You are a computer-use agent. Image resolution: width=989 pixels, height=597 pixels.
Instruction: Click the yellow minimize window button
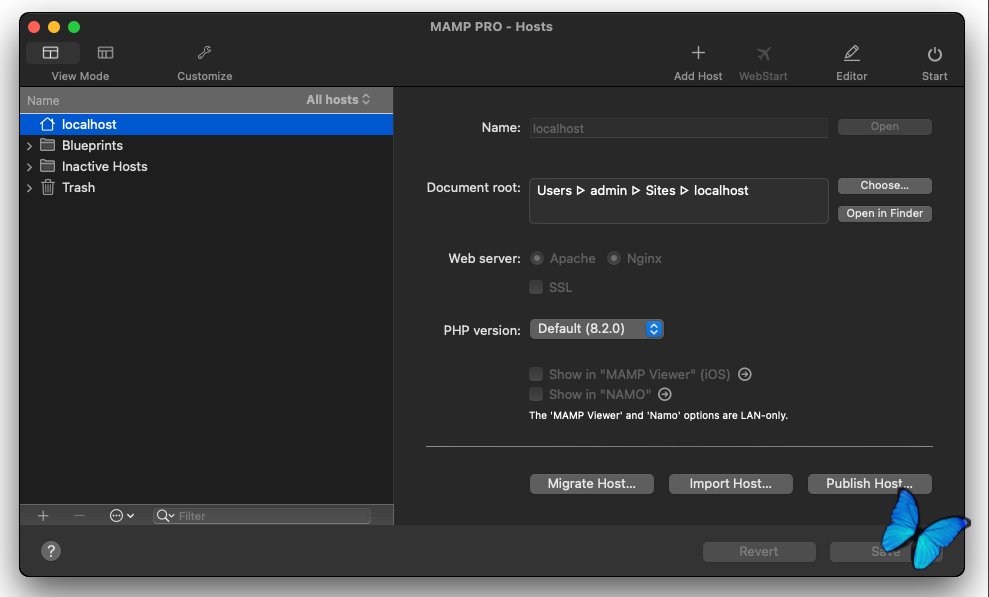tap(54, 26)
